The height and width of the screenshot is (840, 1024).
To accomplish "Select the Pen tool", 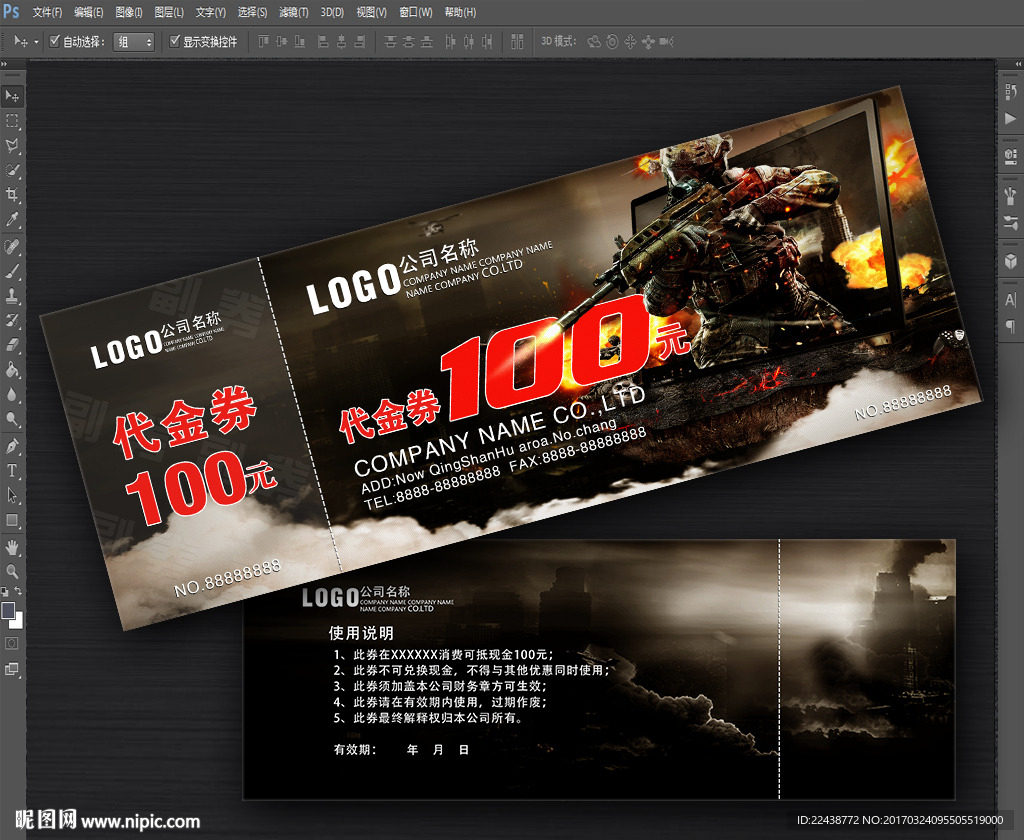I will click(12, 446).
